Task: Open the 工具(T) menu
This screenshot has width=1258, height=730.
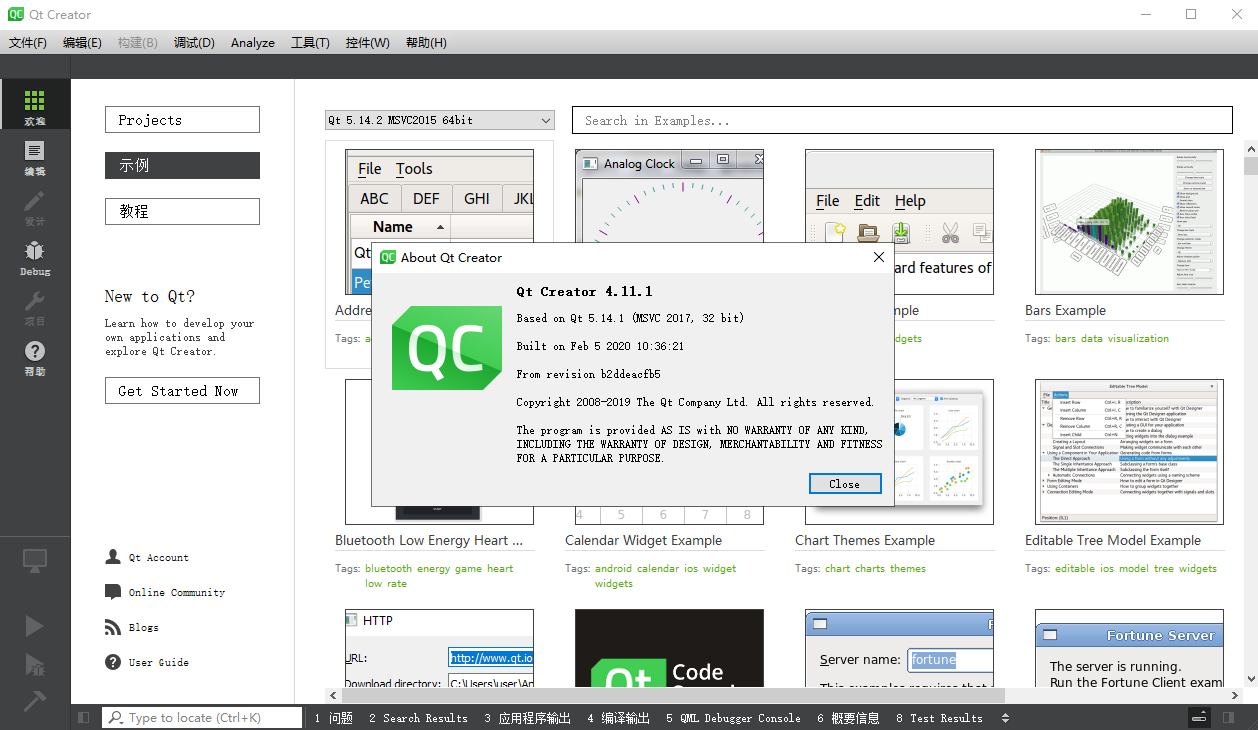Action: [x=310, y=43]
